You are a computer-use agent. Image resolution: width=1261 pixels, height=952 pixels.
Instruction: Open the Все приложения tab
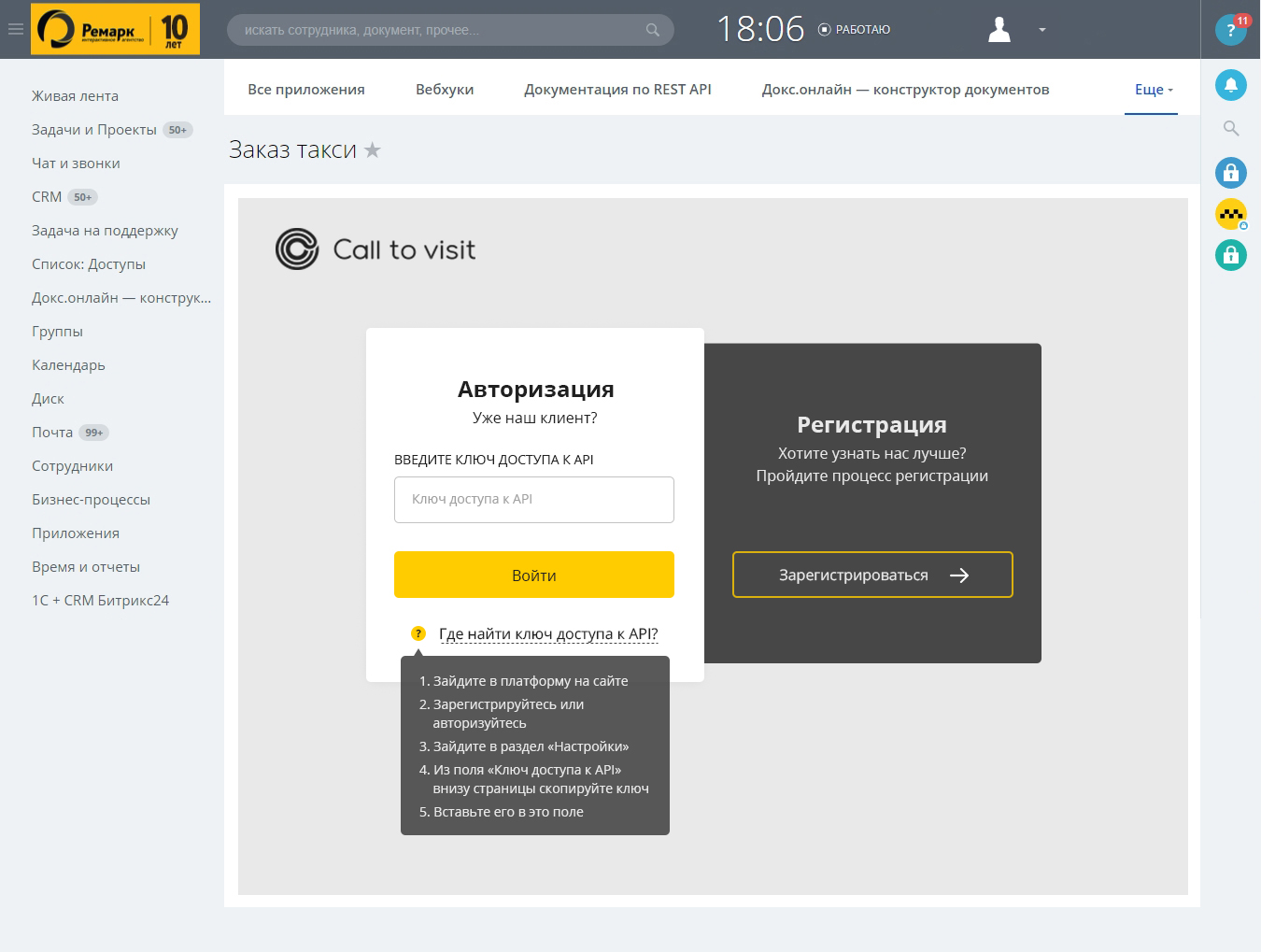tap(306, 90)
